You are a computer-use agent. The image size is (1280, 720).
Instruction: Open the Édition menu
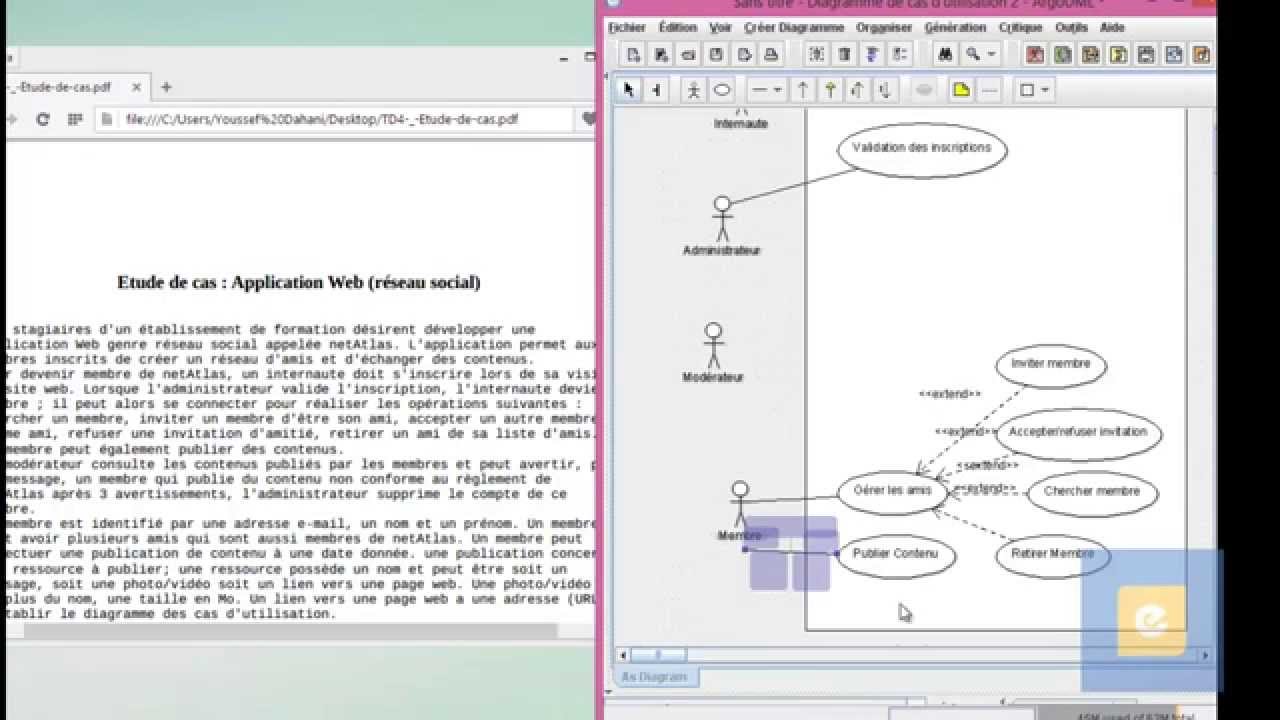click(677, 28)
